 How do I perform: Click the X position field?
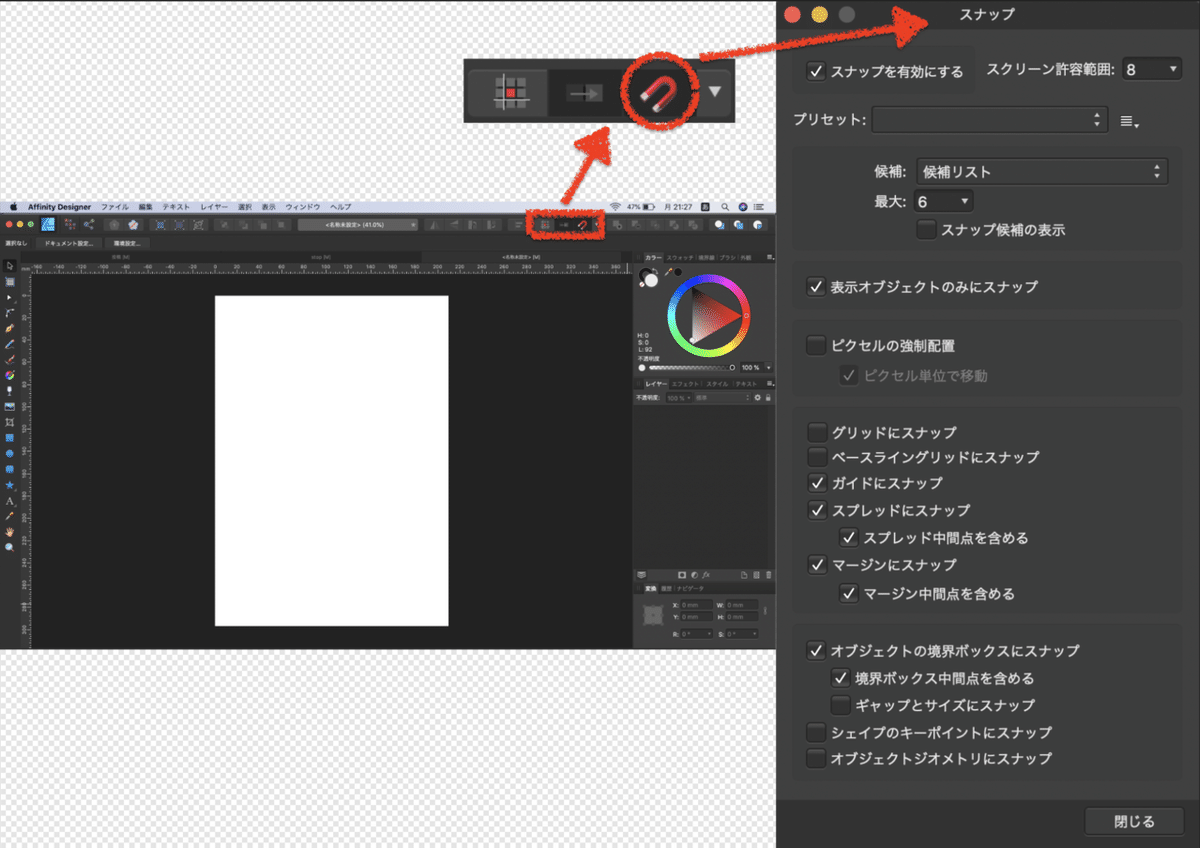(697, 605)
